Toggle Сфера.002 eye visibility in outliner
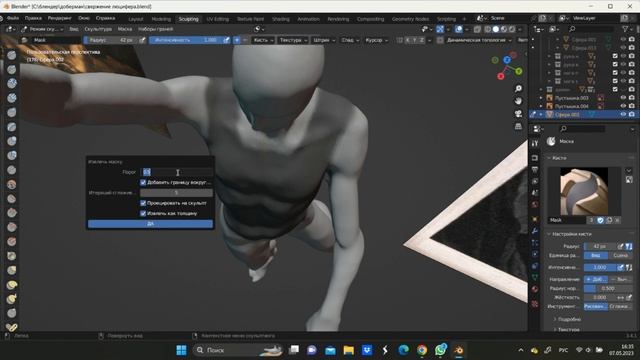Image resolution: width=640 pixels, height=360 pixels. coord(623,115)
